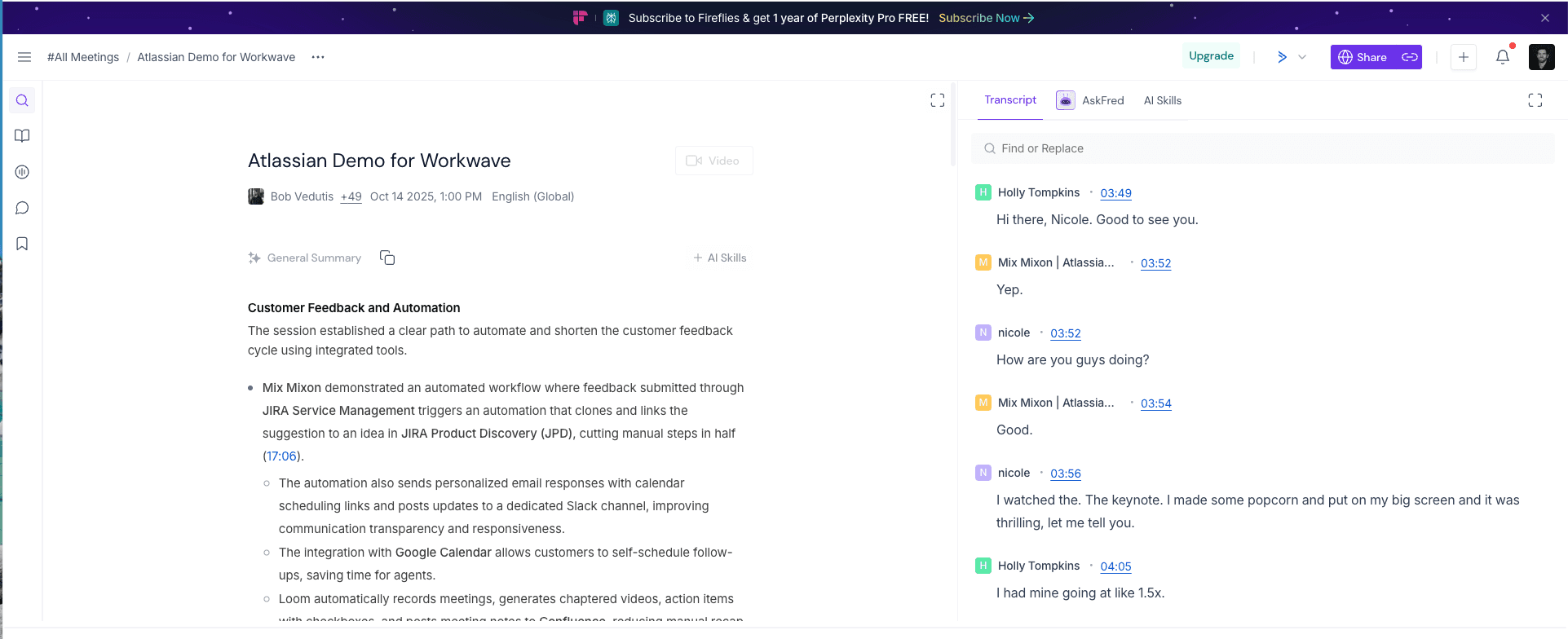
Task: Switch to the Transcript tab
Action: click(1010, 99)
